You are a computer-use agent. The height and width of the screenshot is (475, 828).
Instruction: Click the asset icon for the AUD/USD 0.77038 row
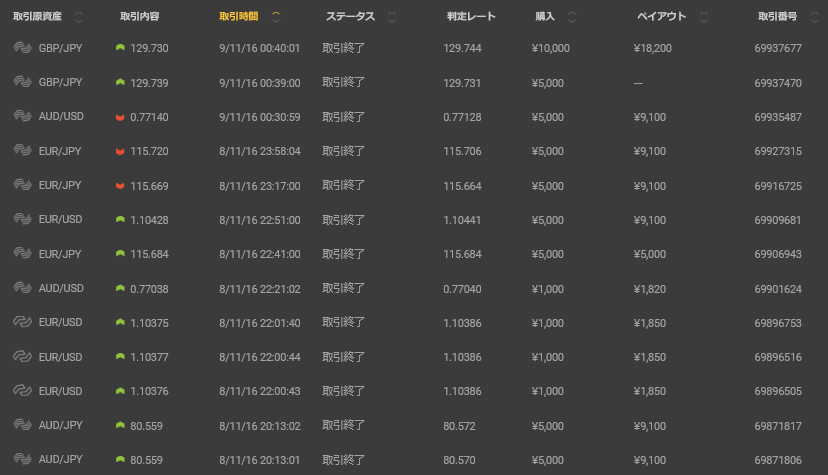point(22,288)
